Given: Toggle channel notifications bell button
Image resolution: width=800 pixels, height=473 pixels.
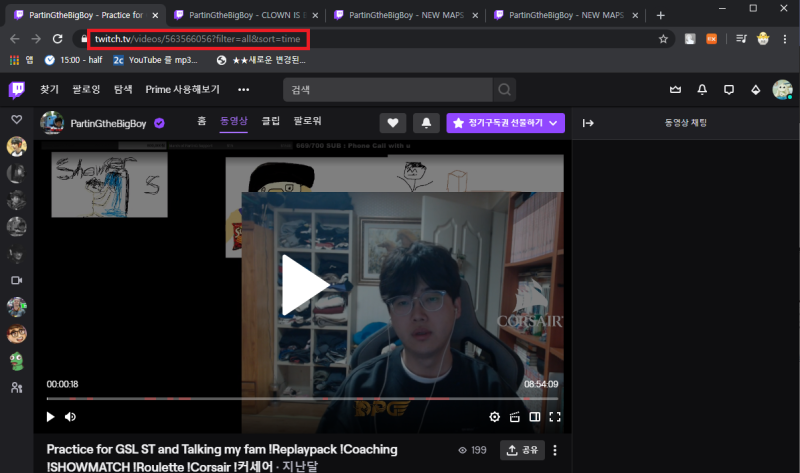Looking at the screenshot, I should click(x=426, y=123).
